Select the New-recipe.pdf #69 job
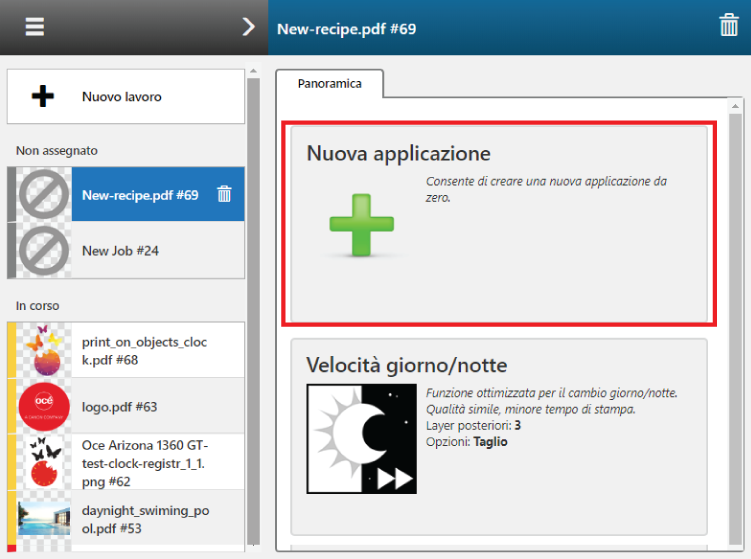The image size is (751, 559). tap(126, 194)
